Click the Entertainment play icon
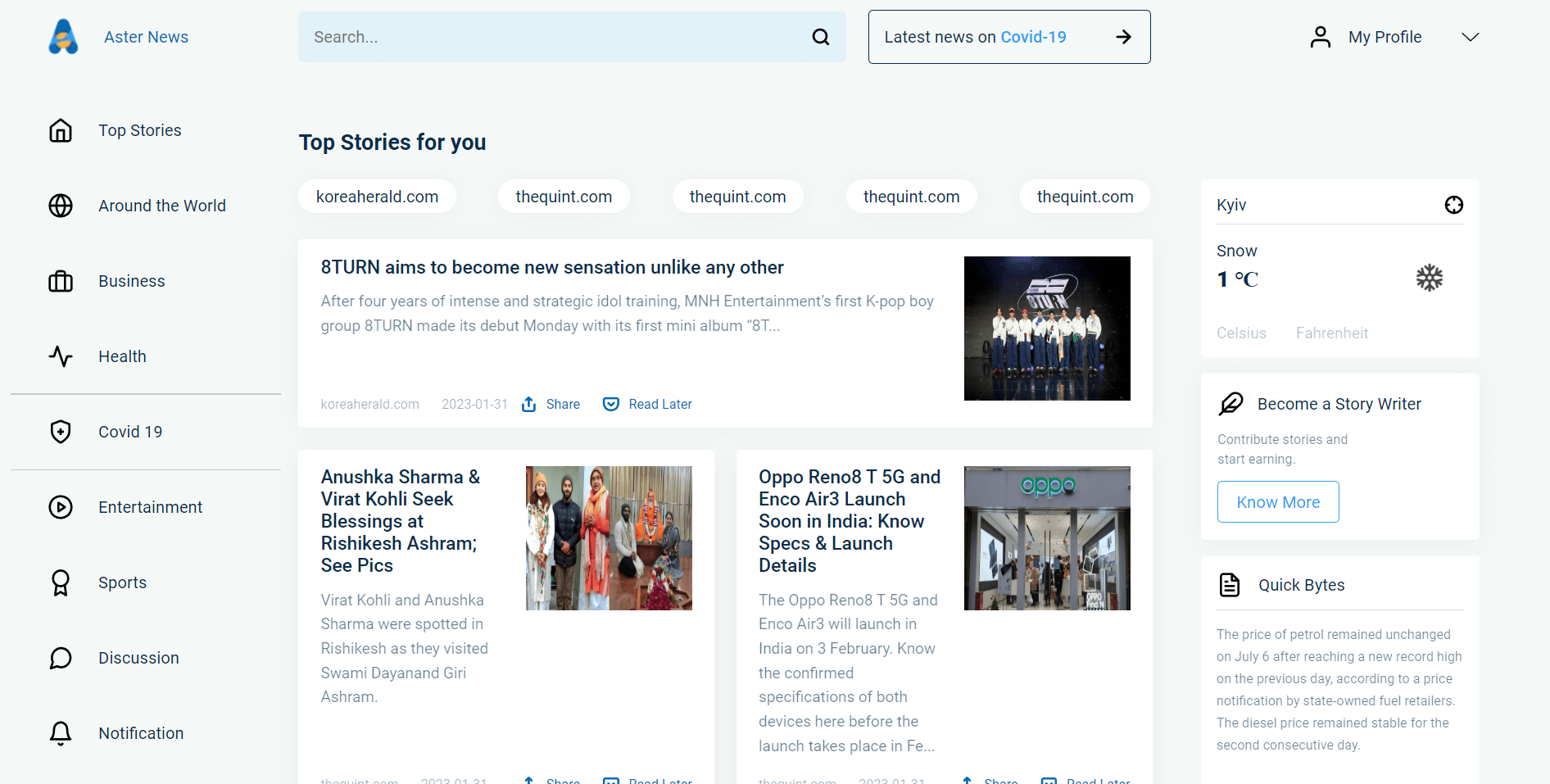The height and width of the screenshot is (784, 1550). pyautogui.click(x=61, y=507)
